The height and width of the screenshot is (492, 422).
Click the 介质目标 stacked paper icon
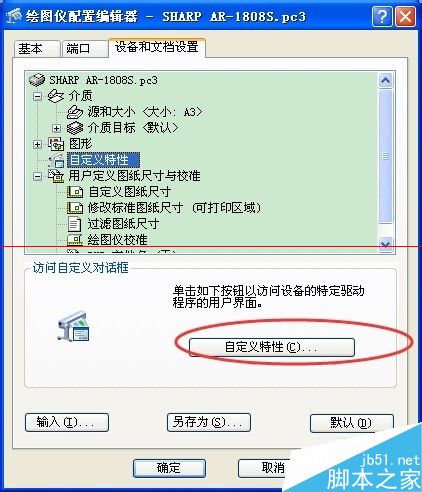pyautogui.click(x=75, y=128)
